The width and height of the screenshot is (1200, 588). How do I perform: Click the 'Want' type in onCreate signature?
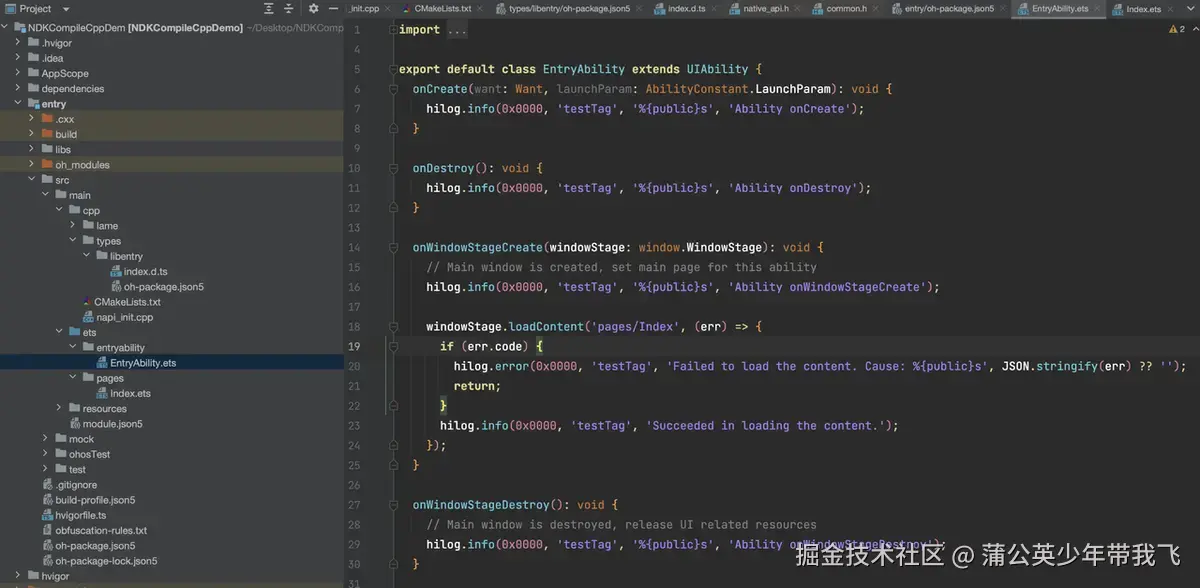[x=529, y=89]
